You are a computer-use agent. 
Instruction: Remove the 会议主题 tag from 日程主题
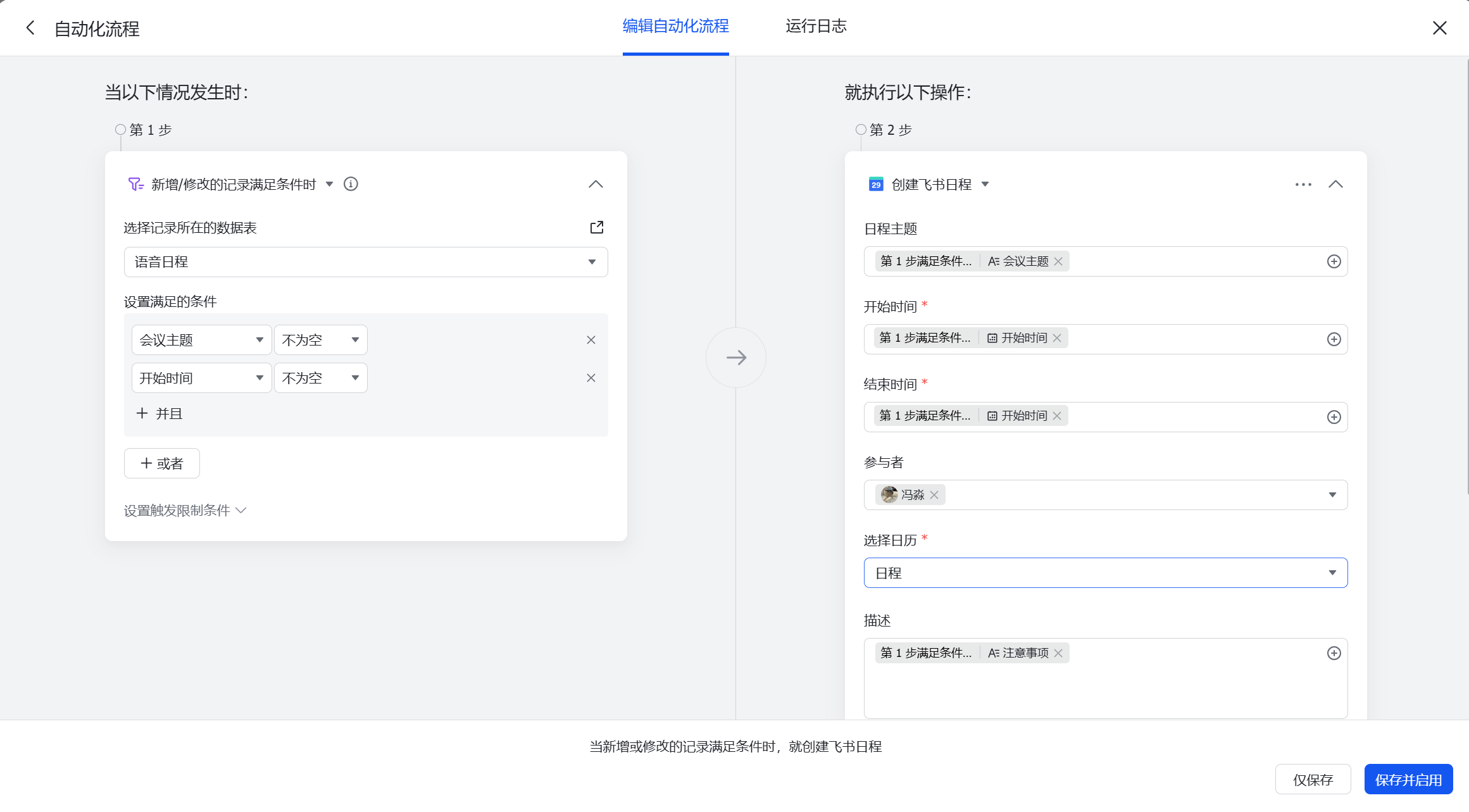pos(1058,261)
